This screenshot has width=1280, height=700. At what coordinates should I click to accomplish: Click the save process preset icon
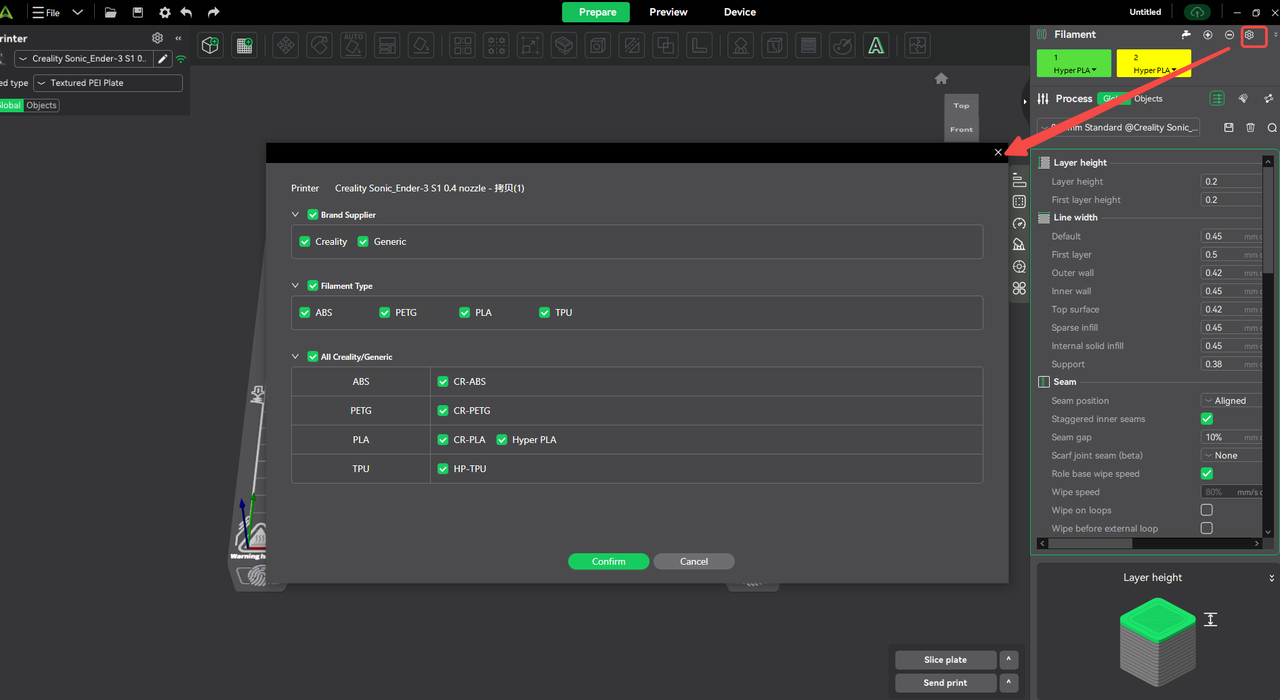coord(1229,128)
